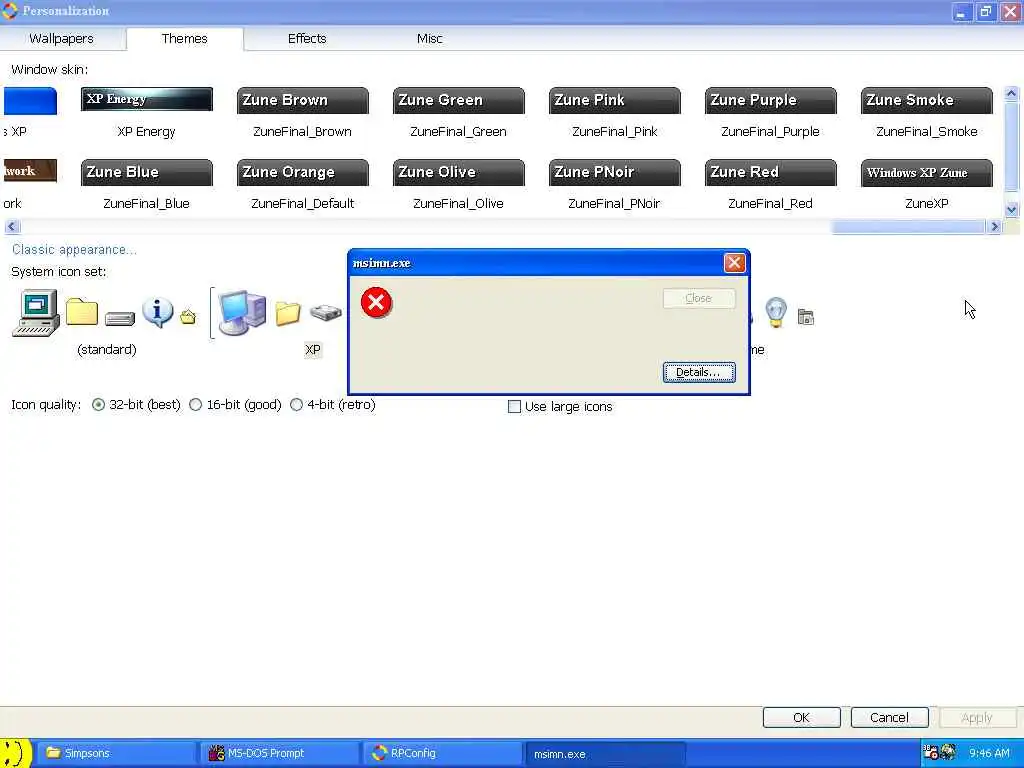The width and height of the screenshot is (1024, 768).
Task: Select the Zune Olive window skin
Action: coord(458,172)
